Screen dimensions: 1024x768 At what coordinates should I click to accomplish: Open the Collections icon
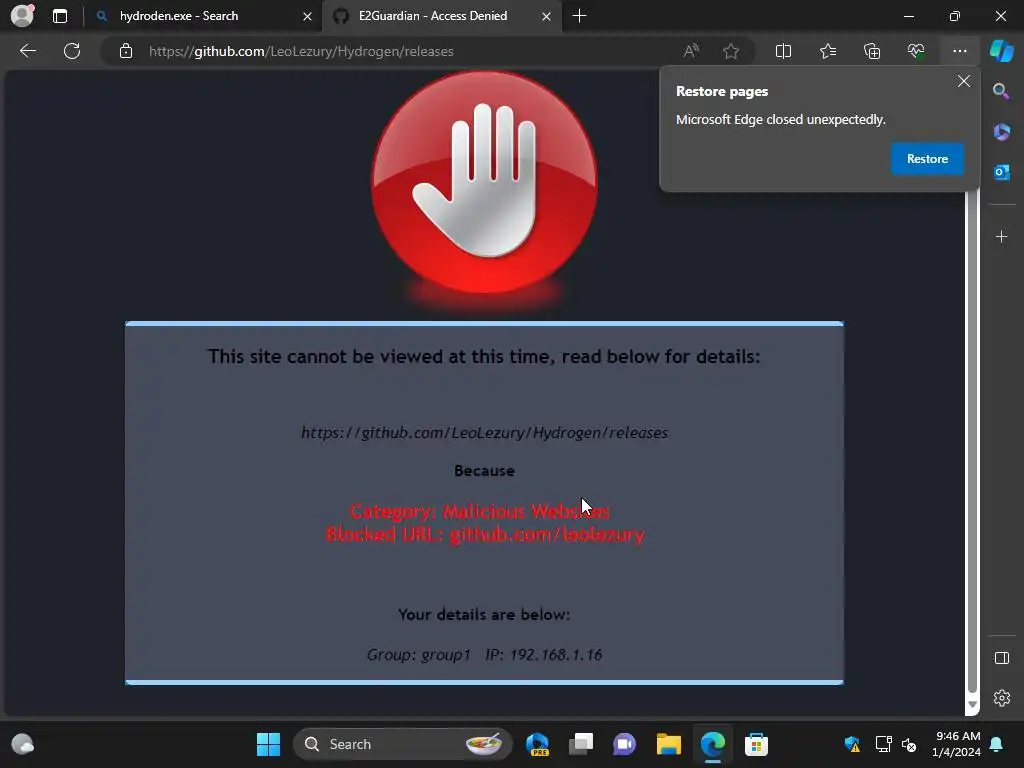872,51
